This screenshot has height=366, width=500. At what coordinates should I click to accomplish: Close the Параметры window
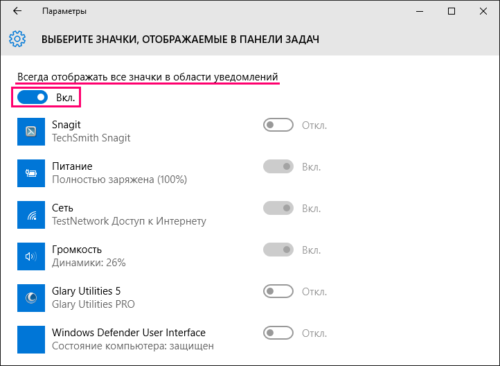pyautogui.click(x=483, y=11)
